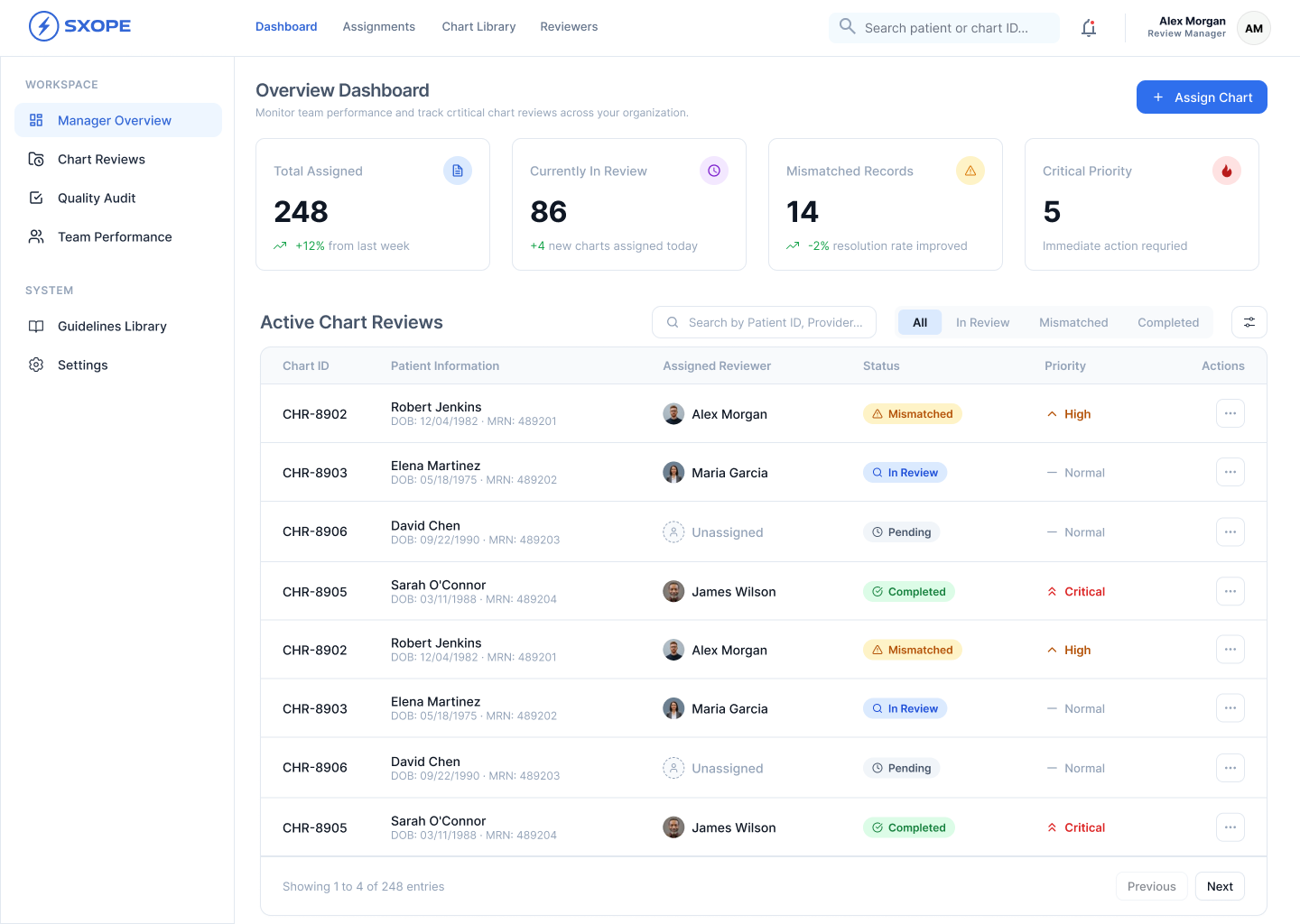The image size is (1300, 924).
Task: Click the clock icon on the Currently In Review card
Action: (714, 171)
